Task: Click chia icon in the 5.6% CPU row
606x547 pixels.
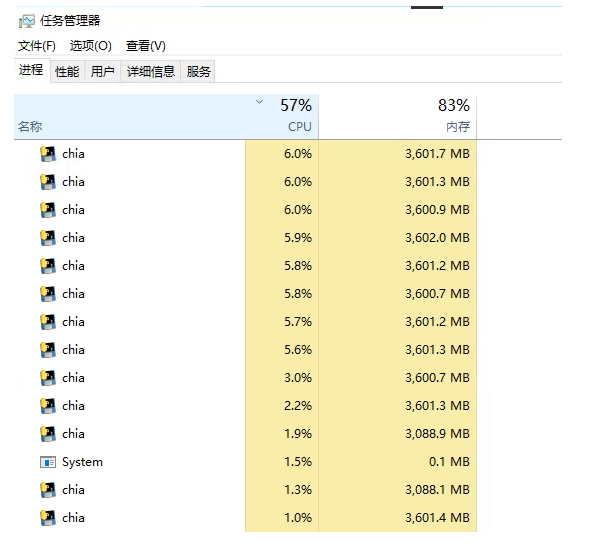Action: click(x=47, y=350)
